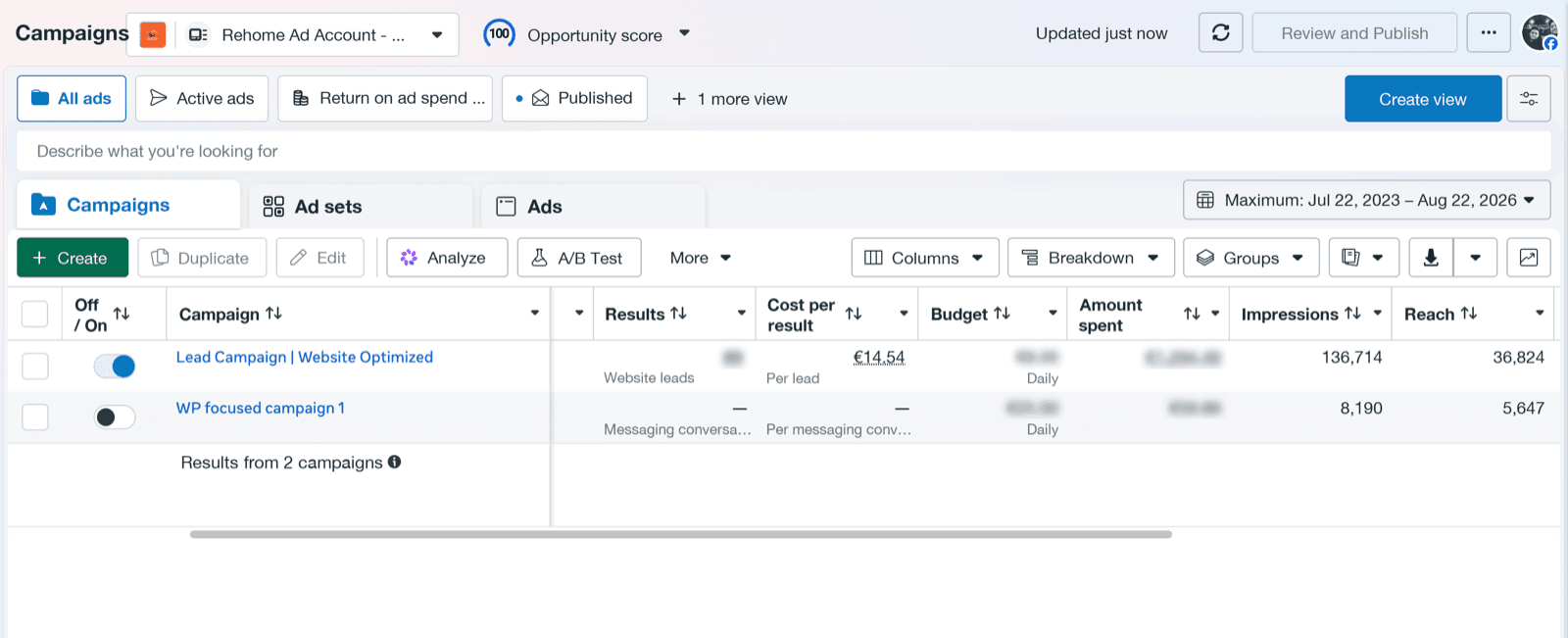Screen dimensions: 1568x638
Task: Open the Lead Campaign | Website Optimized link
Action: point(305,357)
